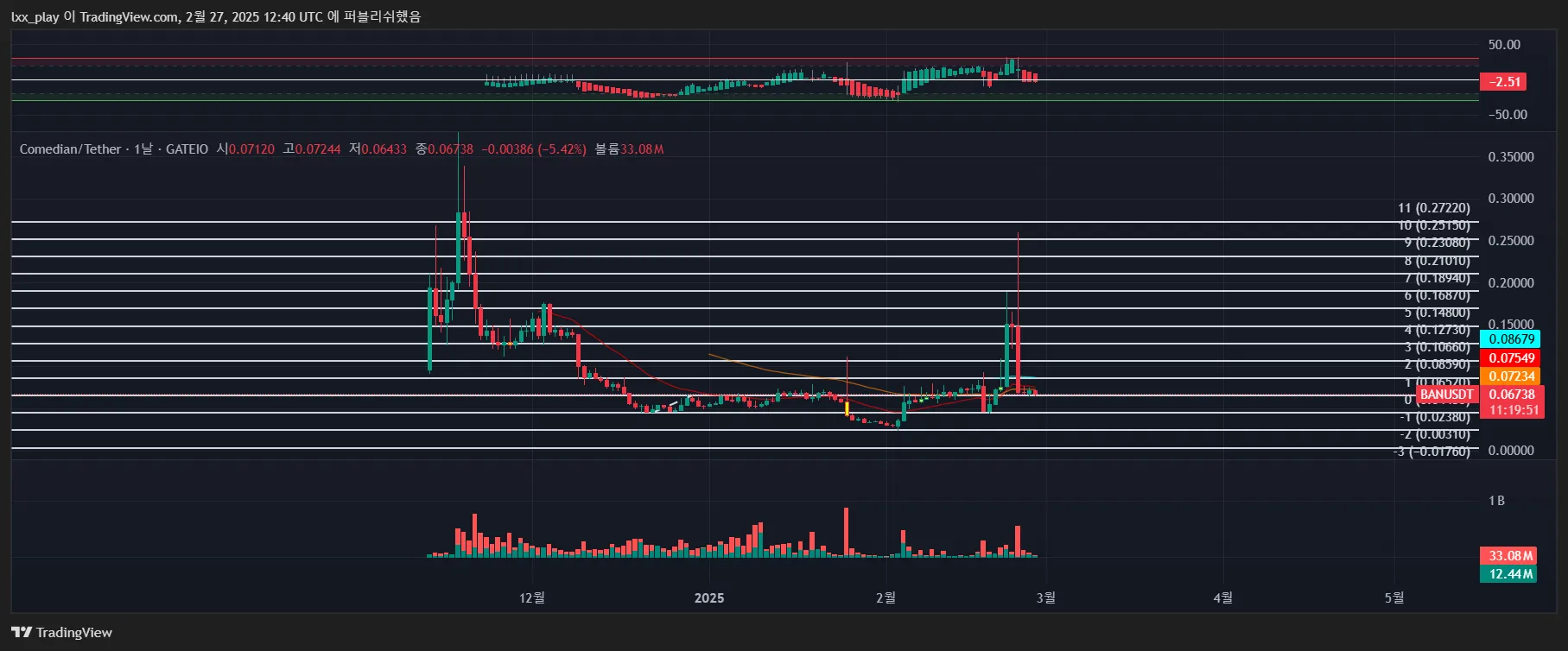The height and width of the screenshot is (651, 1568).
Task: Click the 1 B volume scale label
Action: (x=1496, y=501)
